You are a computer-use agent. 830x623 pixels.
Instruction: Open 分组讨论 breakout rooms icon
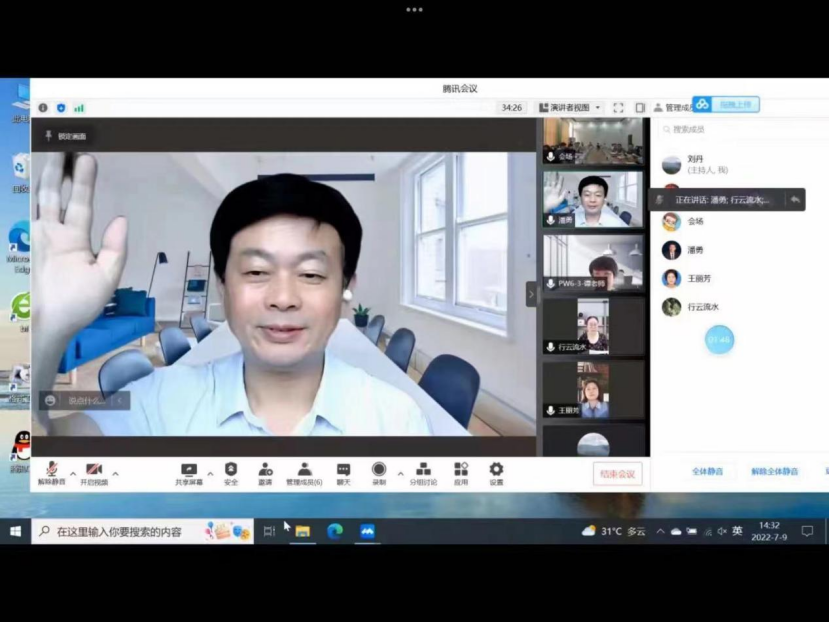[x=423, y=469]
